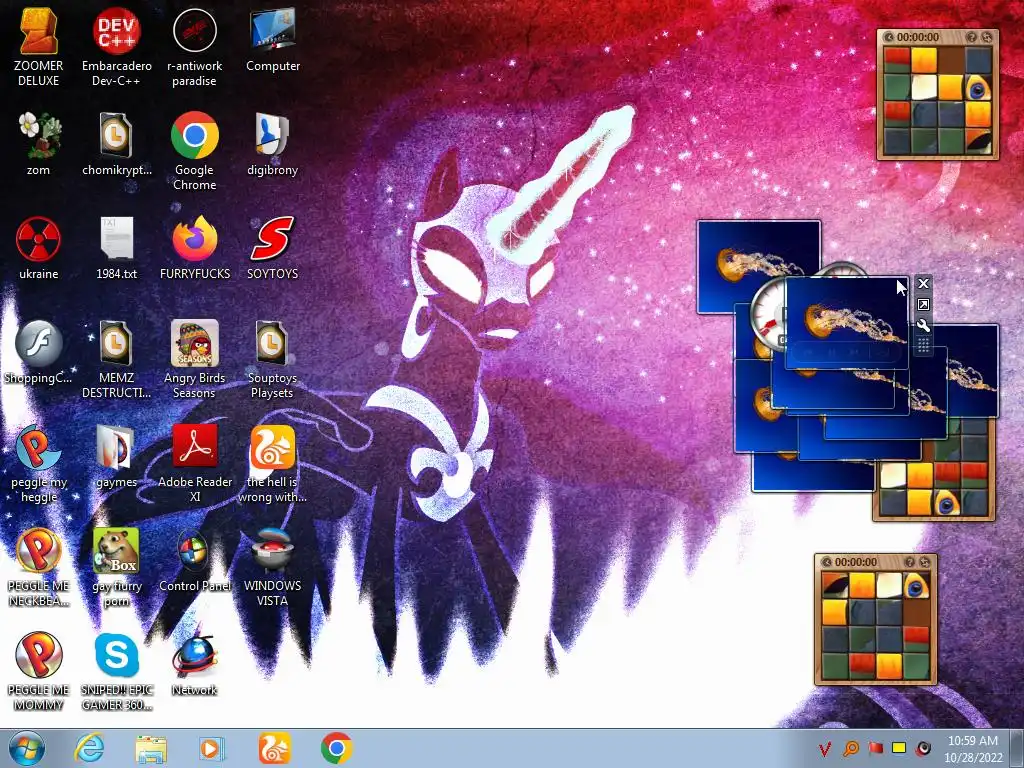Image resolution: width=1024 pixels, height=768 pixels.
Task: Close the front jellyfish slideshow gadget
Action: tap(923, 283)
